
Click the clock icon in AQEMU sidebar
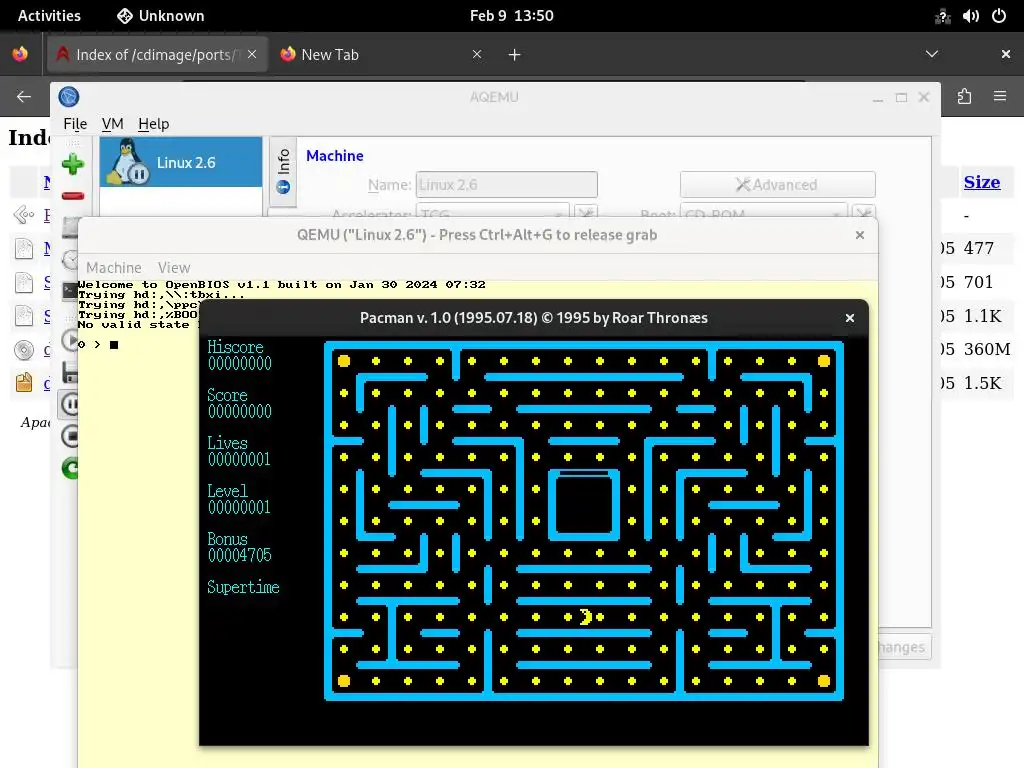tap(70, 259)
